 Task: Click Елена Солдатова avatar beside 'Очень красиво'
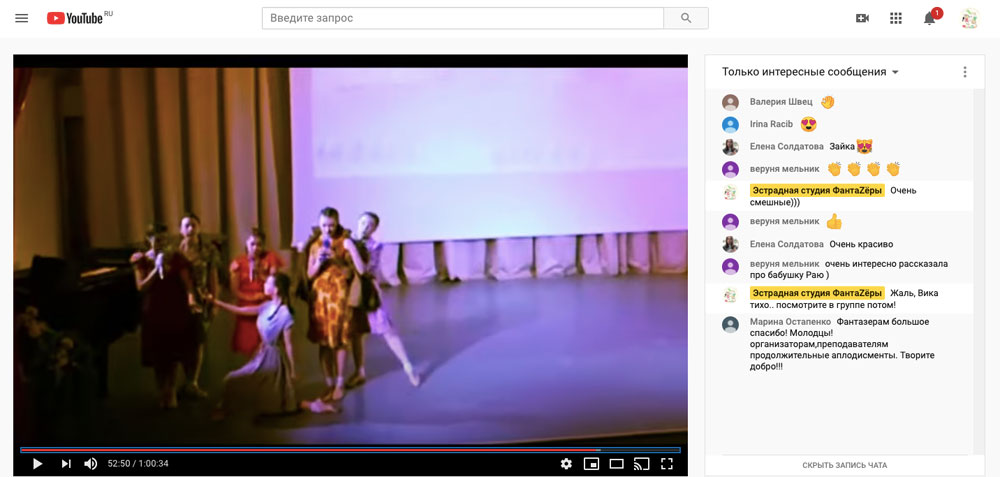[x=730, y=244]
